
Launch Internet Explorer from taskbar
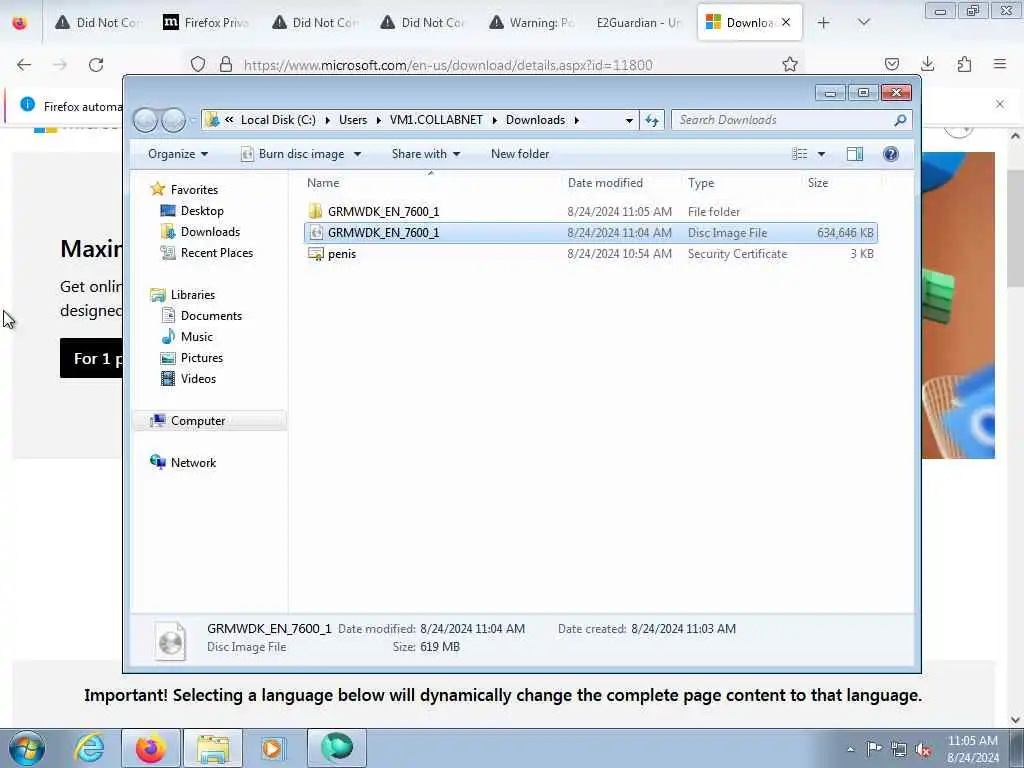point(88,748)
